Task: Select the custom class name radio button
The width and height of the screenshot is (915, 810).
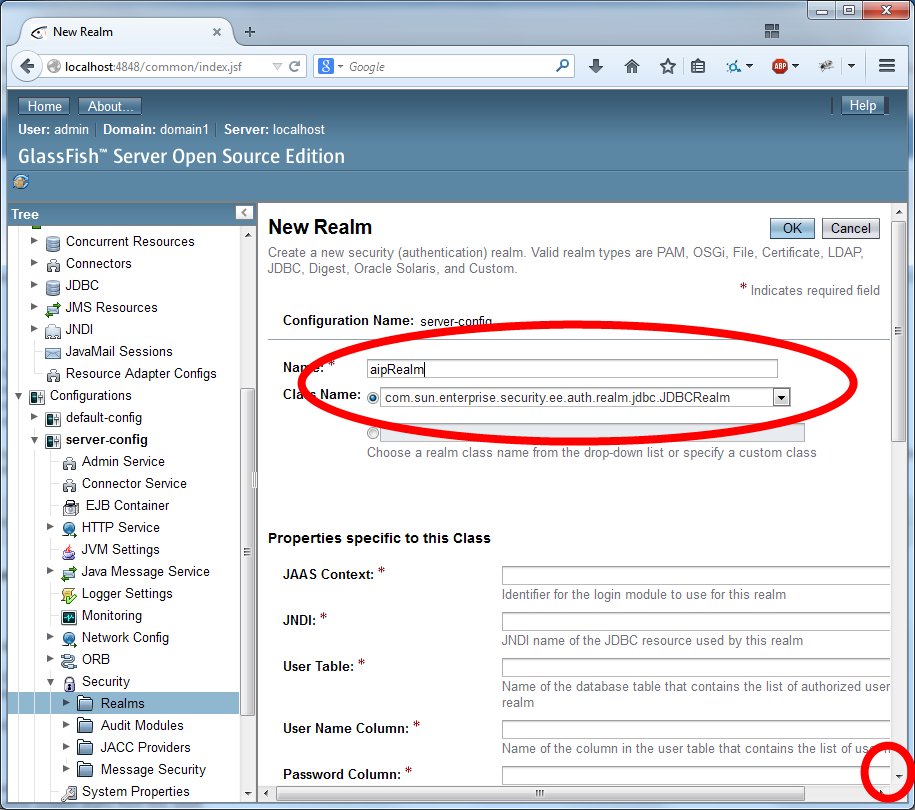Action: (x=373, y=433)
